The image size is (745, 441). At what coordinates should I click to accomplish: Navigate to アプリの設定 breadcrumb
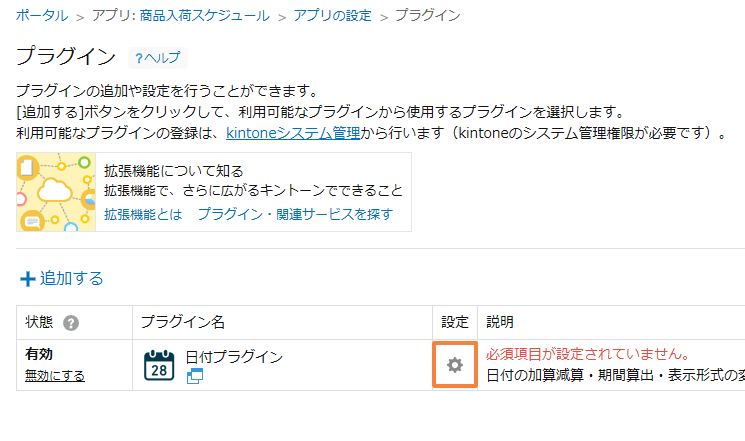[332, 16]
